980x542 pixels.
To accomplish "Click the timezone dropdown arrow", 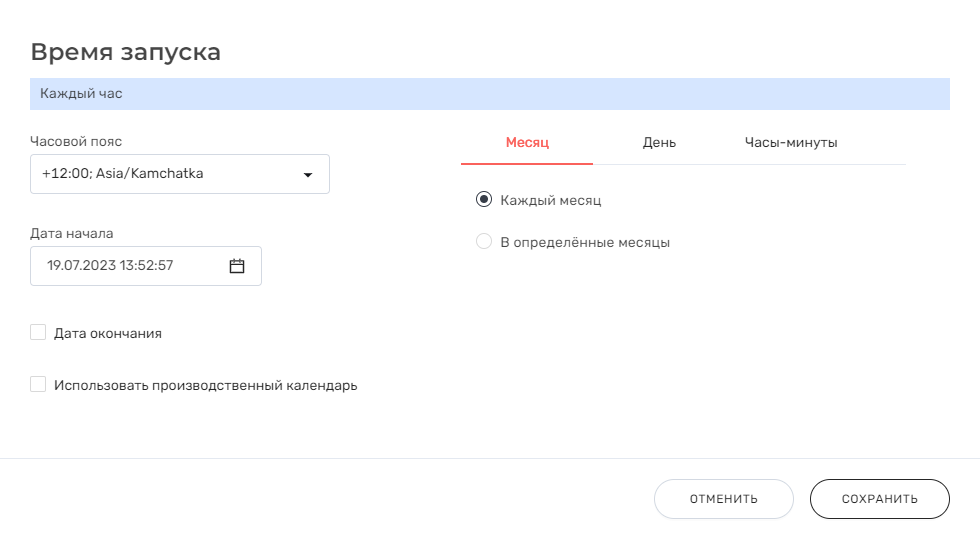I will click(x=308, y=175).
